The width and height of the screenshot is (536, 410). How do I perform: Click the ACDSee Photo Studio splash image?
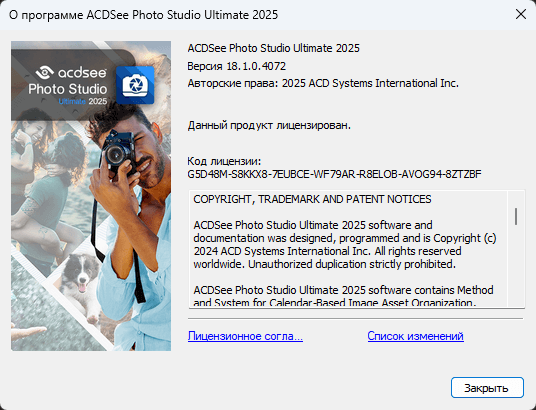[x=91, y=196]
